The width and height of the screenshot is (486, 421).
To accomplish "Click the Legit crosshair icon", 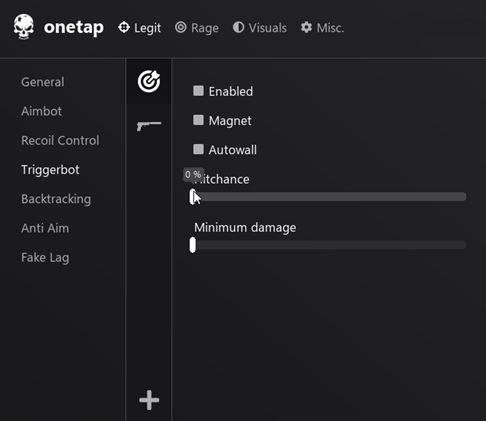I will [x=124, y=27].
